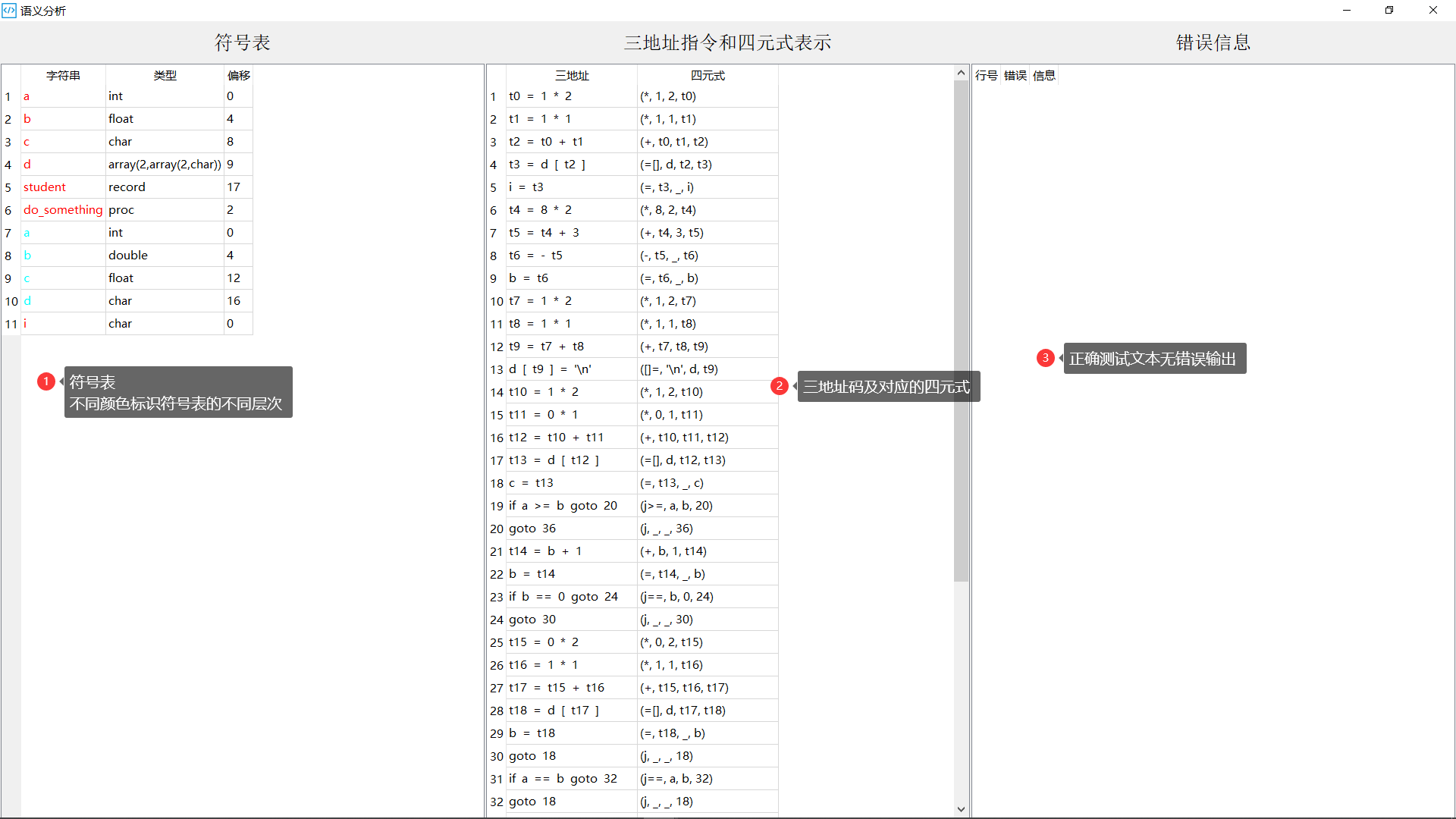This screenshot has width=1456, height=819.
Task: Click red annotation marker number 2
Action: tap(779, 386)
